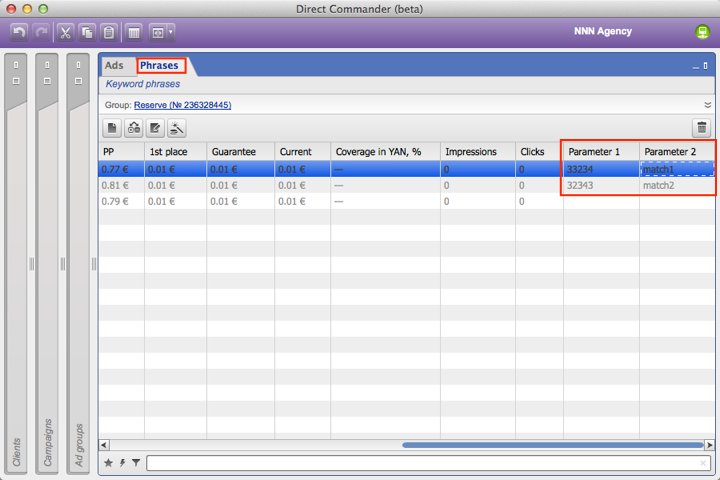Select the Phrases tab
The height and width of the screenshot is (480, 720).
click(159, 65)
